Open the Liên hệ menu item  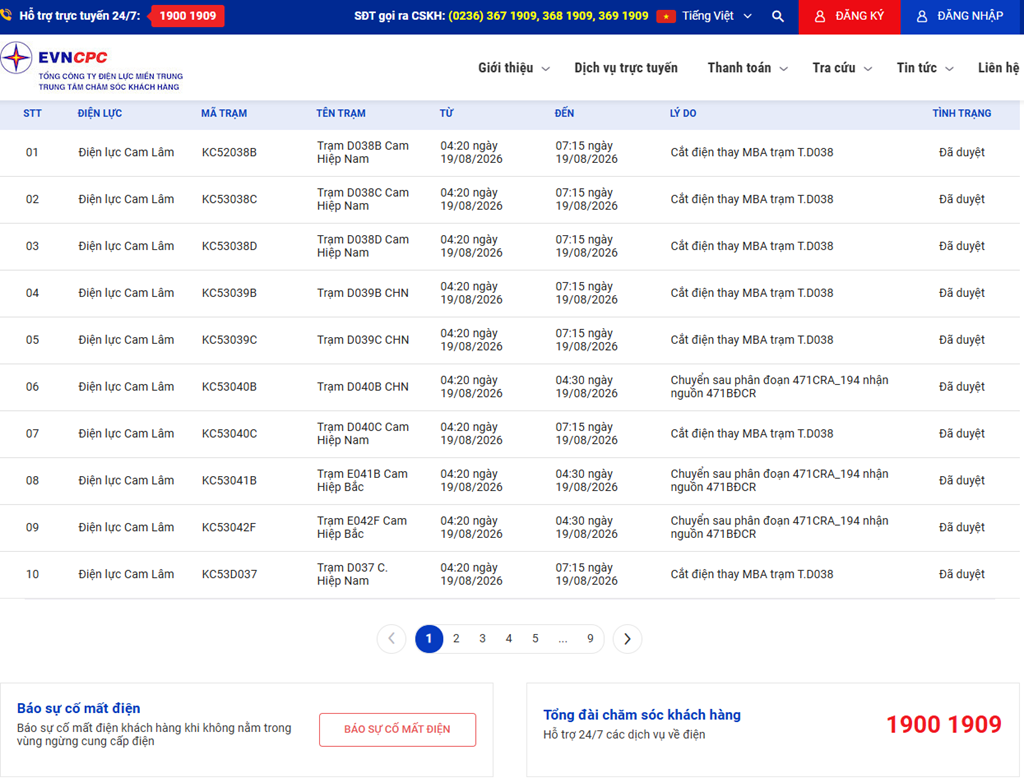999,68
